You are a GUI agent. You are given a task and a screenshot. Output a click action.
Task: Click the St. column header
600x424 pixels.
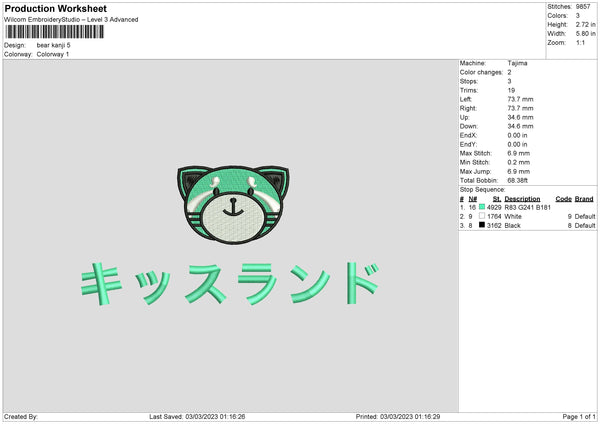pyautogui.click(x=497, y=199)
